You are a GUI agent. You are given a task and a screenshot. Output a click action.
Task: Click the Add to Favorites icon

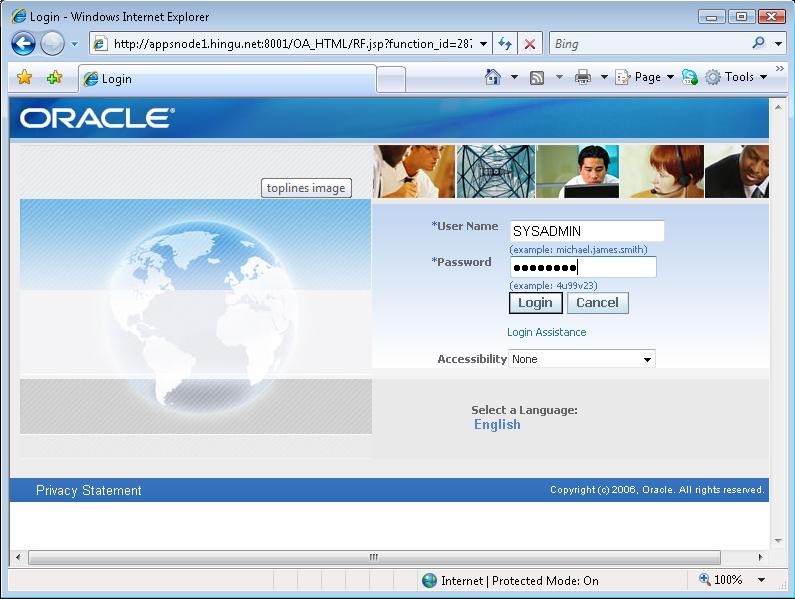click(x=54, y=78)
